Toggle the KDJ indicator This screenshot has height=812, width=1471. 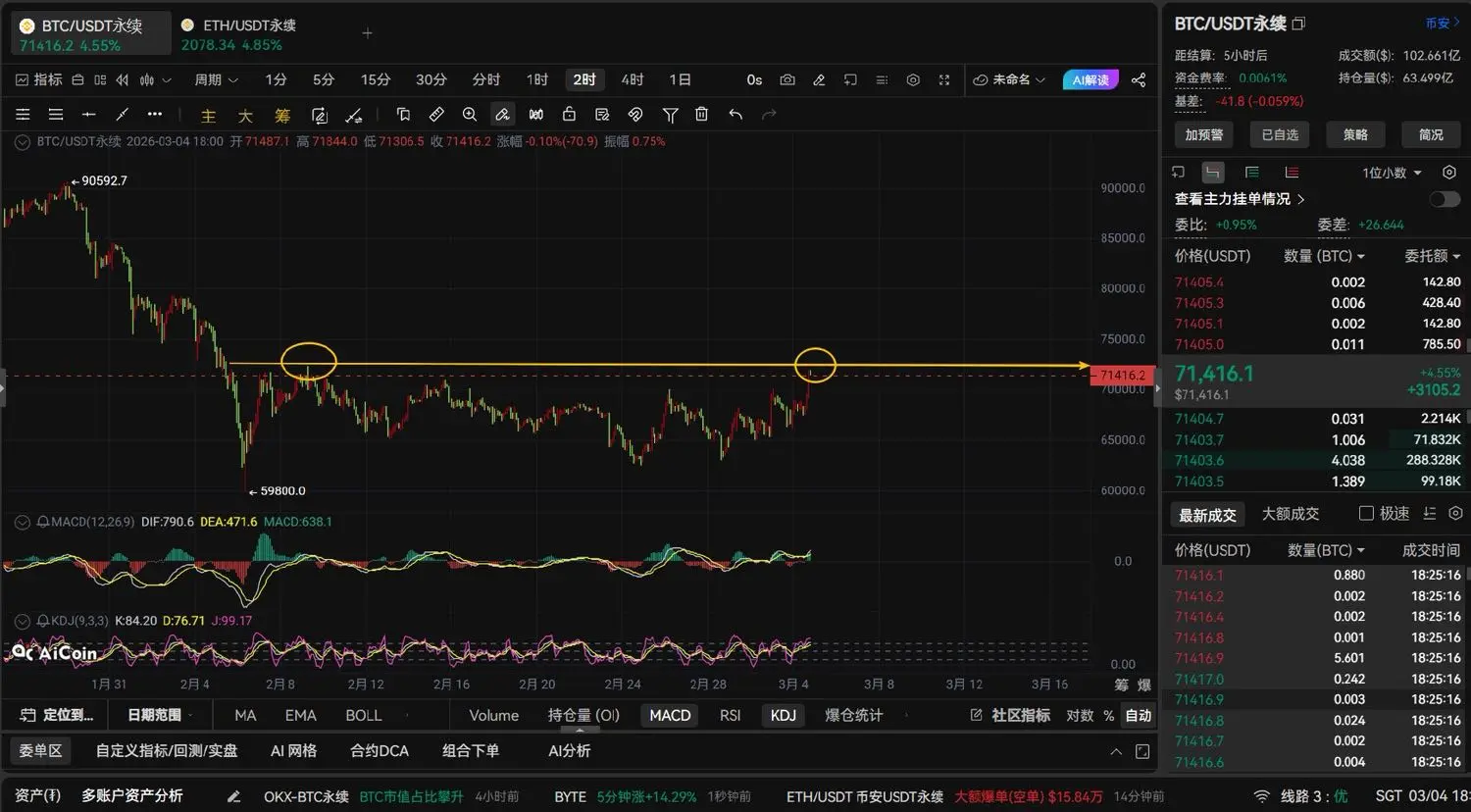tap(784, 715)
